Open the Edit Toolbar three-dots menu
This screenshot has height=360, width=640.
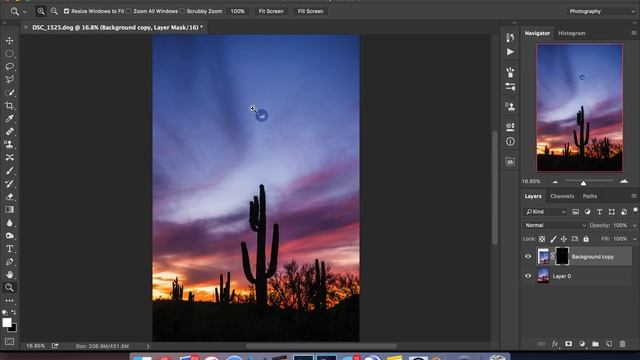click(x=9, y=301)
